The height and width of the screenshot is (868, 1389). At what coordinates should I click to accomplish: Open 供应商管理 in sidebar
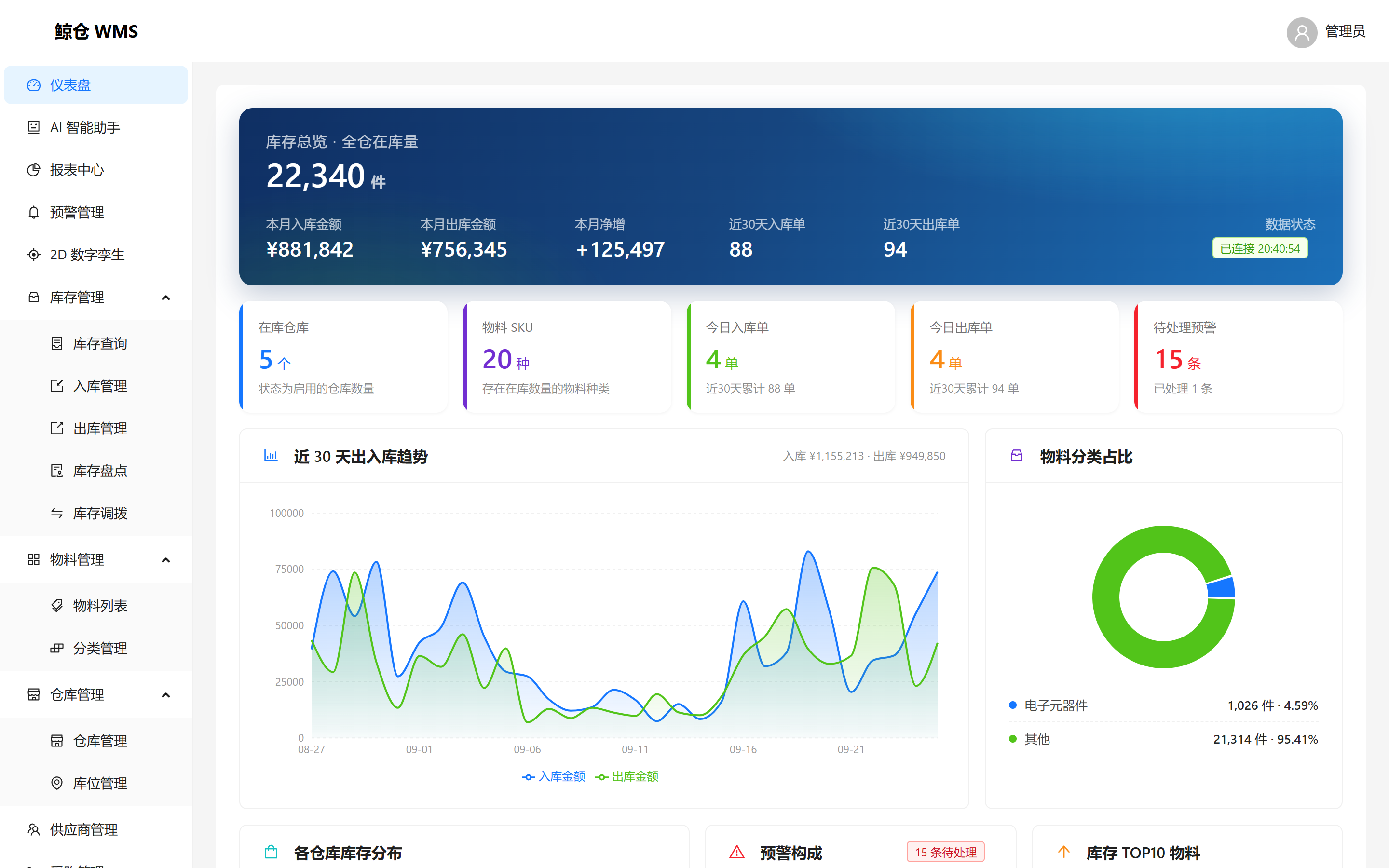click(96, 829)
